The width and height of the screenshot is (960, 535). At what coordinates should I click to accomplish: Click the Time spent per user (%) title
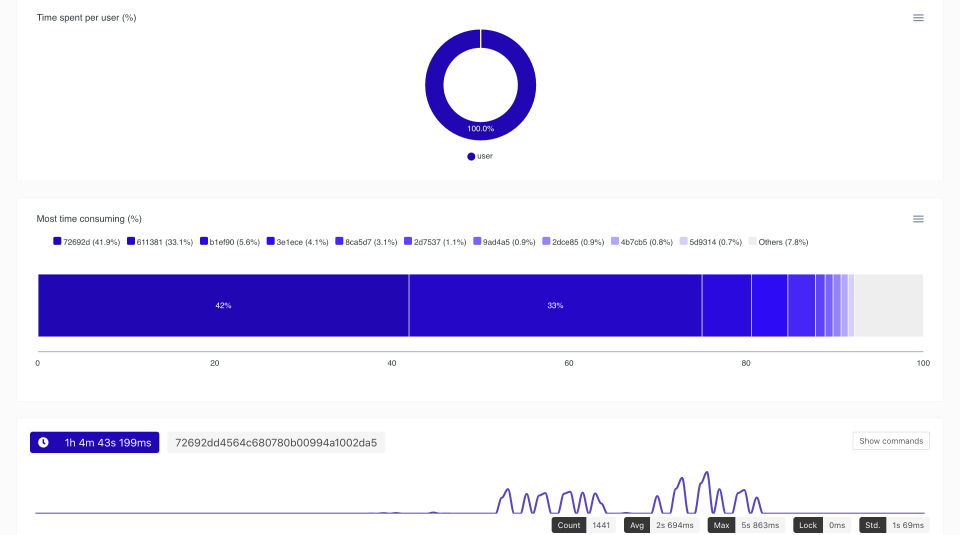coord(86,18)
